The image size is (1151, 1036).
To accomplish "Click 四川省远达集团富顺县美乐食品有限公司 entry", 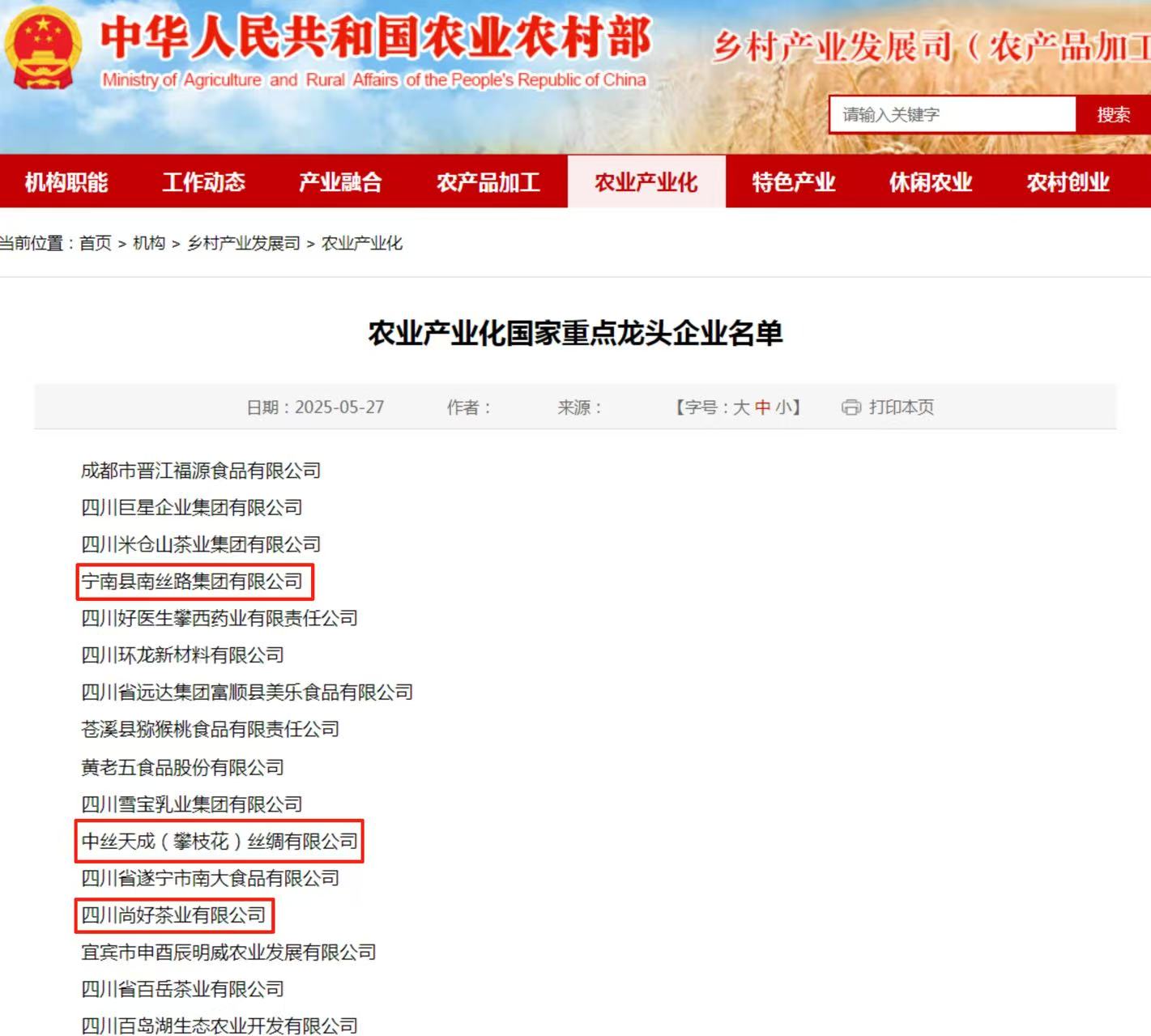I will (x=247, y=693).
